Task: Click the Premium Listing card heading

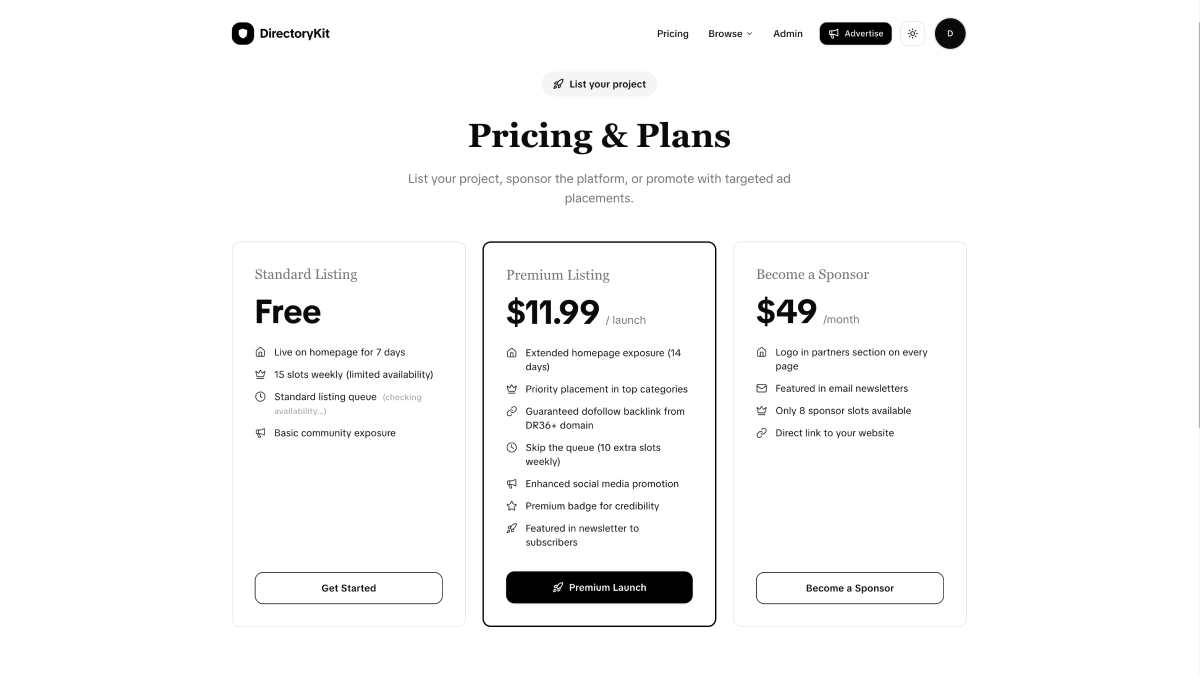Action: point(557,275)
